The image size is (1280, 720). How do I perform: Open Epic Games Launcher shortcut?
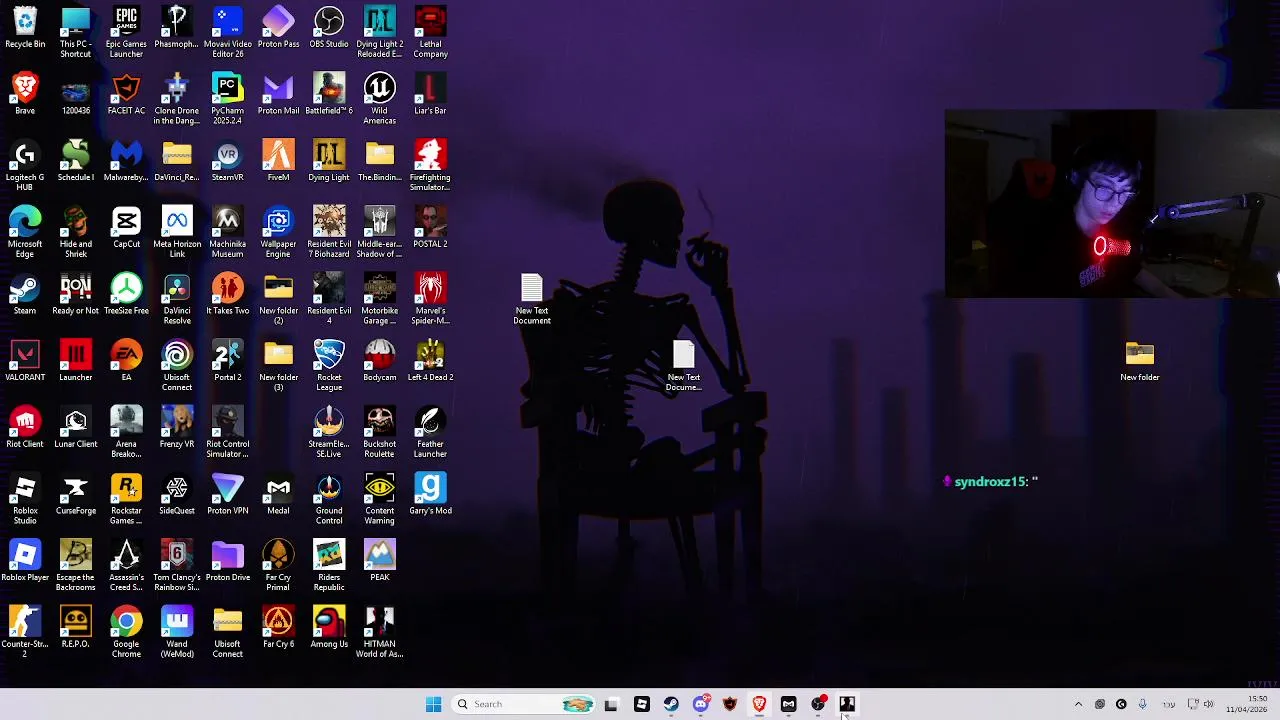click(126, 32)
